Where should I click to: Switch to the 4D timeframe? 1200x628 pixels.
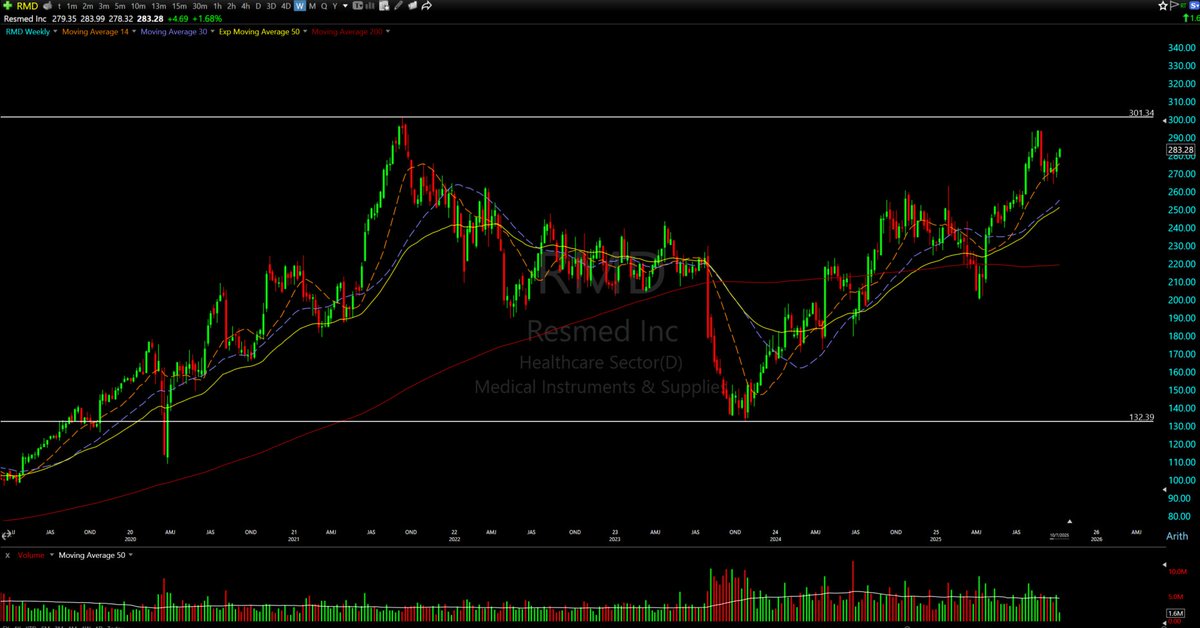tap(286, 6)
